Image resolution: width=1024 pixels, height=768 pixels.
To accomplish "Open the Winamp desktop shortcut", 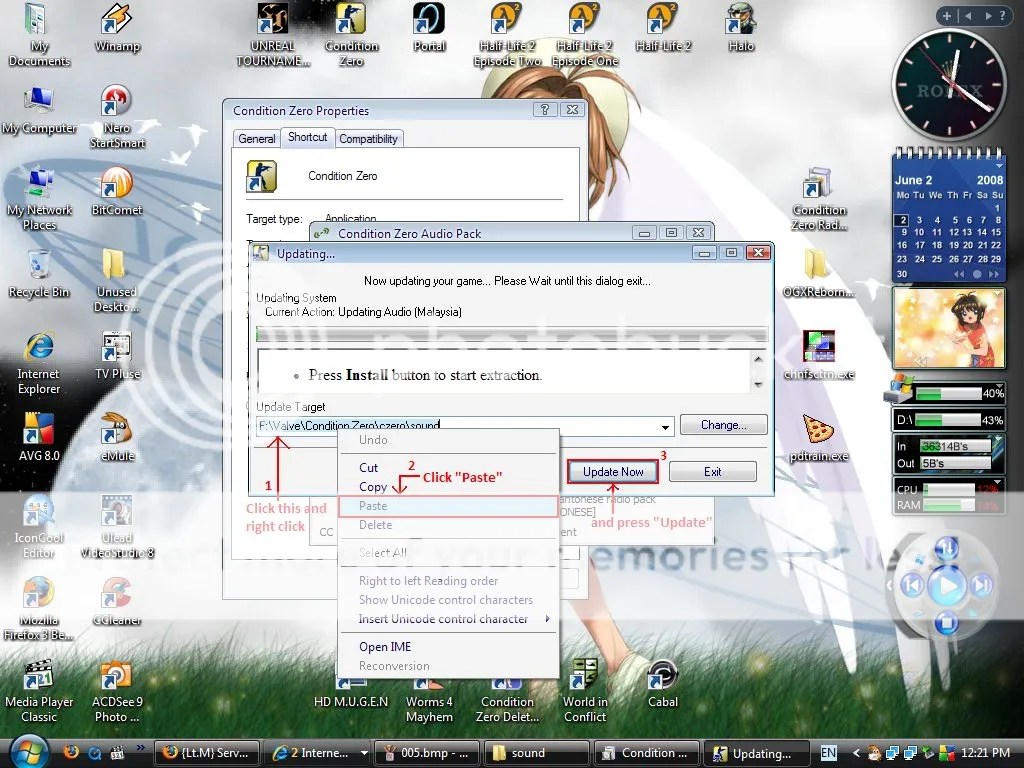I will (x=117, y=27).
